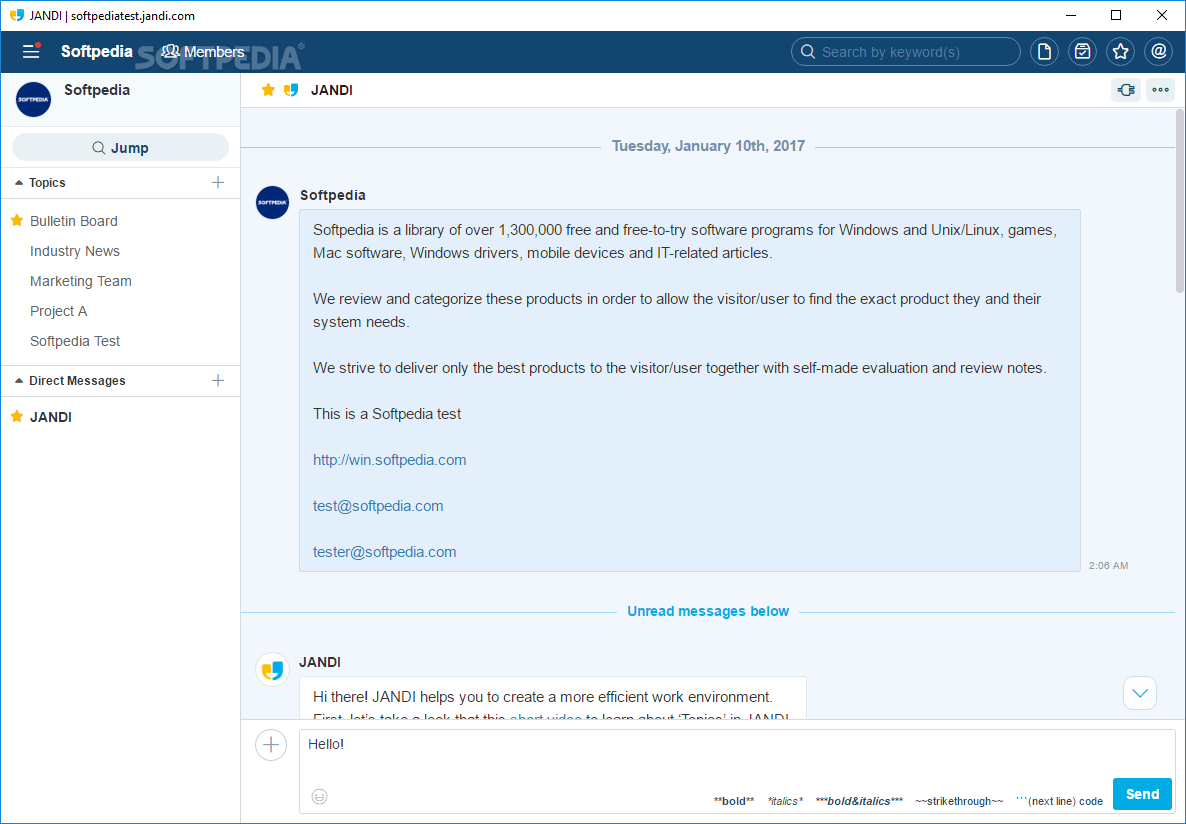Click the Unread messages below label
1186x824 pixels.
click(x=708, y=611)
